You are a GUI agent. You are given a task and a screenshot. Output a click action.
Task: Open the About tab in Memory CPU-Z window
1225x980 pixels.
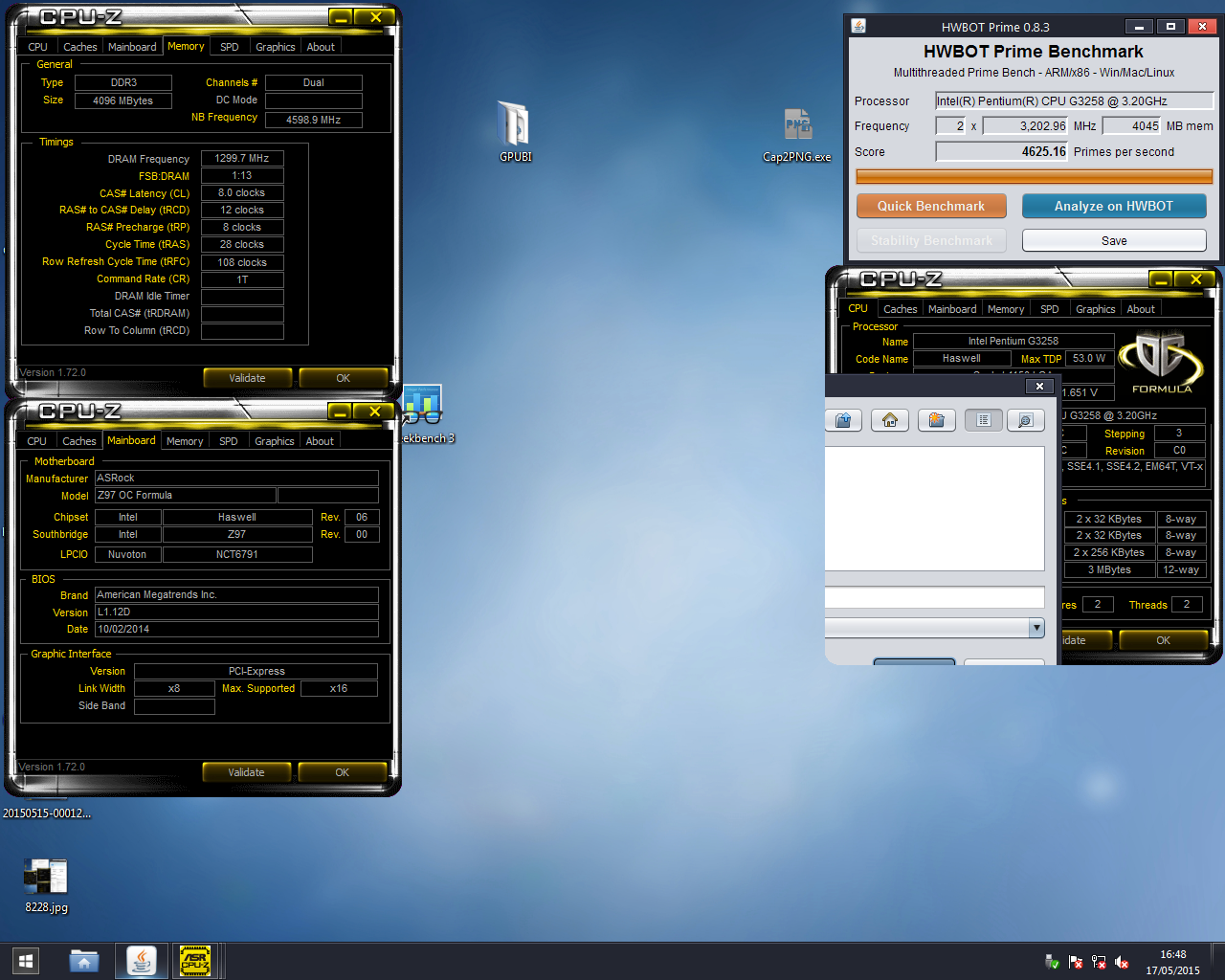click(x=321, y=47)
